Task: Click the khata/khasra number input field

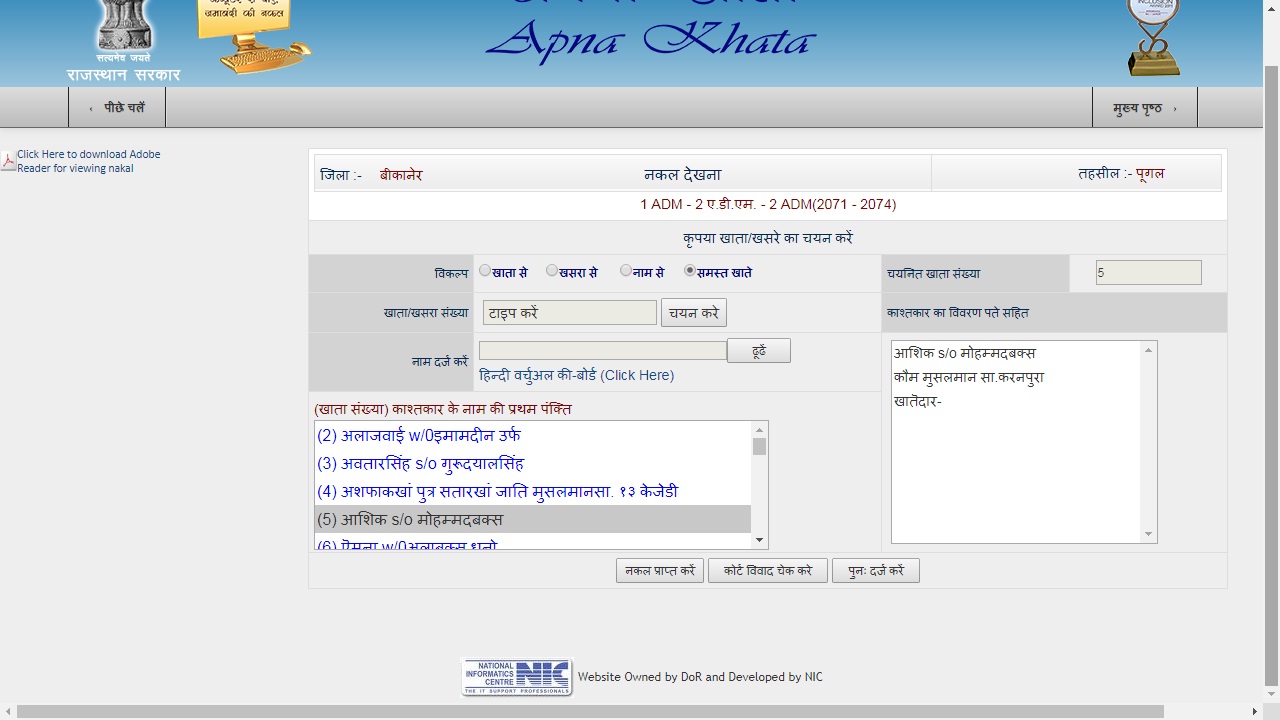Action: point(569,313)
